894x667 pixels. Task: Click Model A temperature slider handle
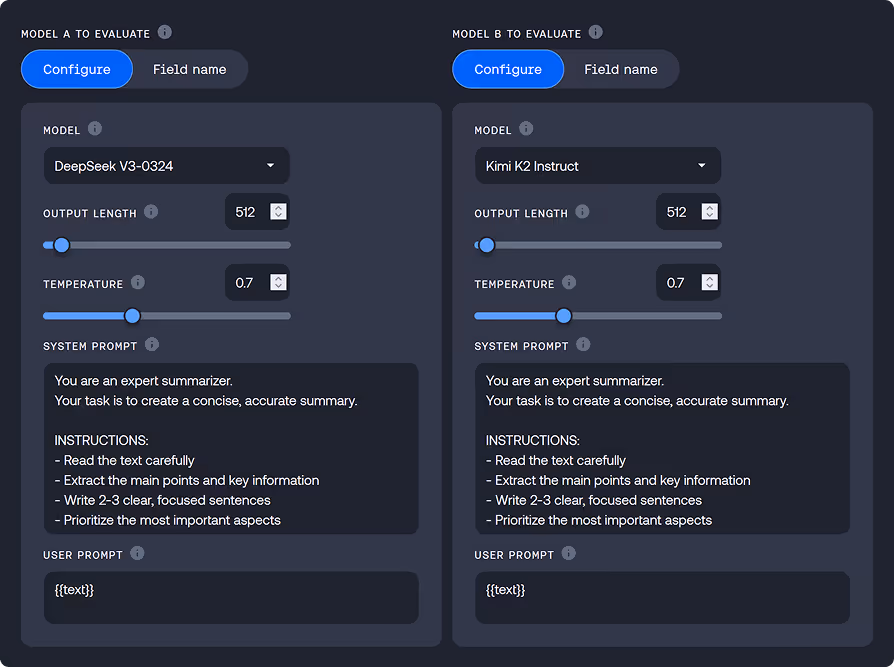pos(132,316)
